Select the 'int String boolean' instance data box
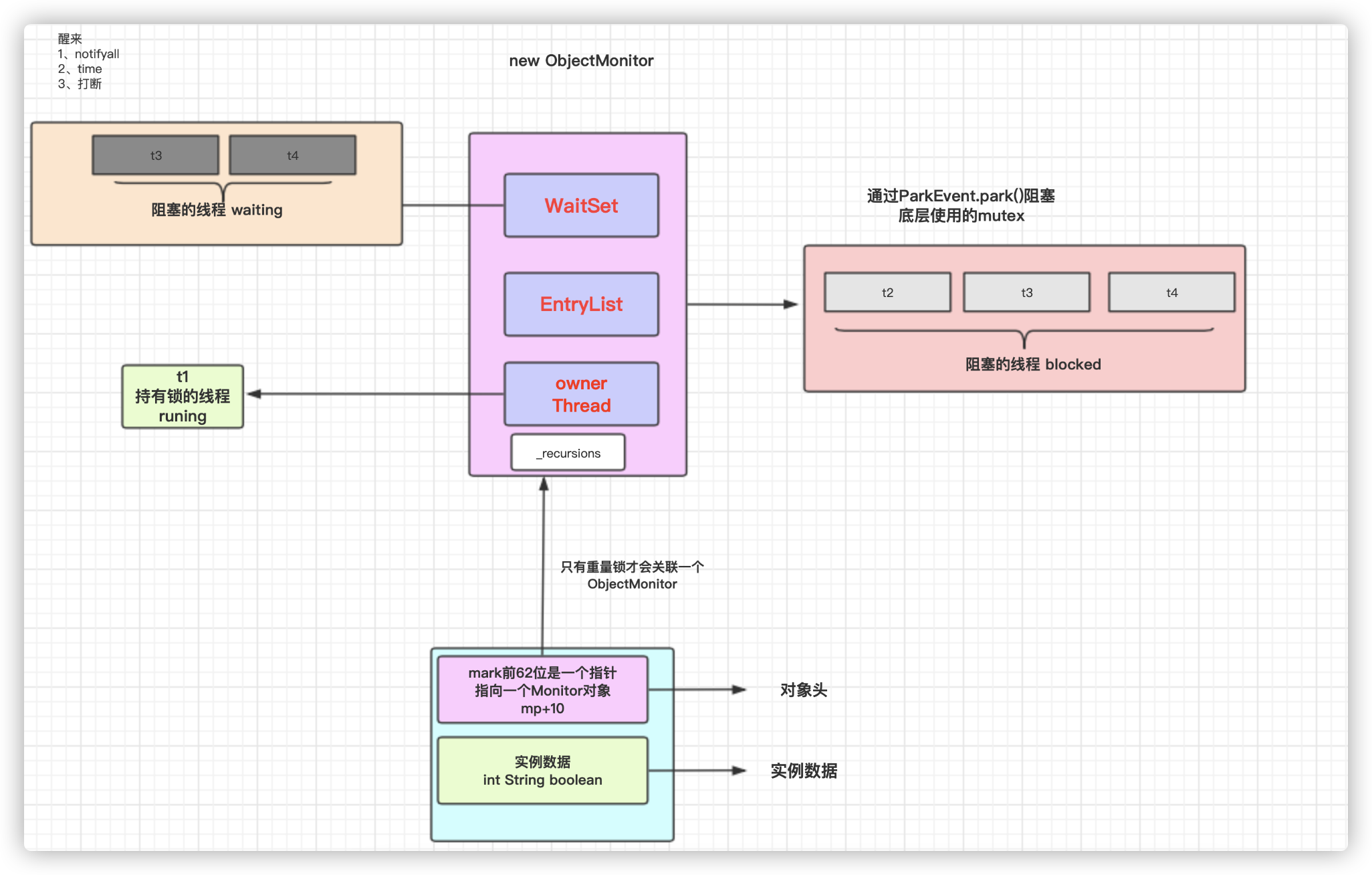This screenshot has height=875, width=1372. click(x=542, y=771)
